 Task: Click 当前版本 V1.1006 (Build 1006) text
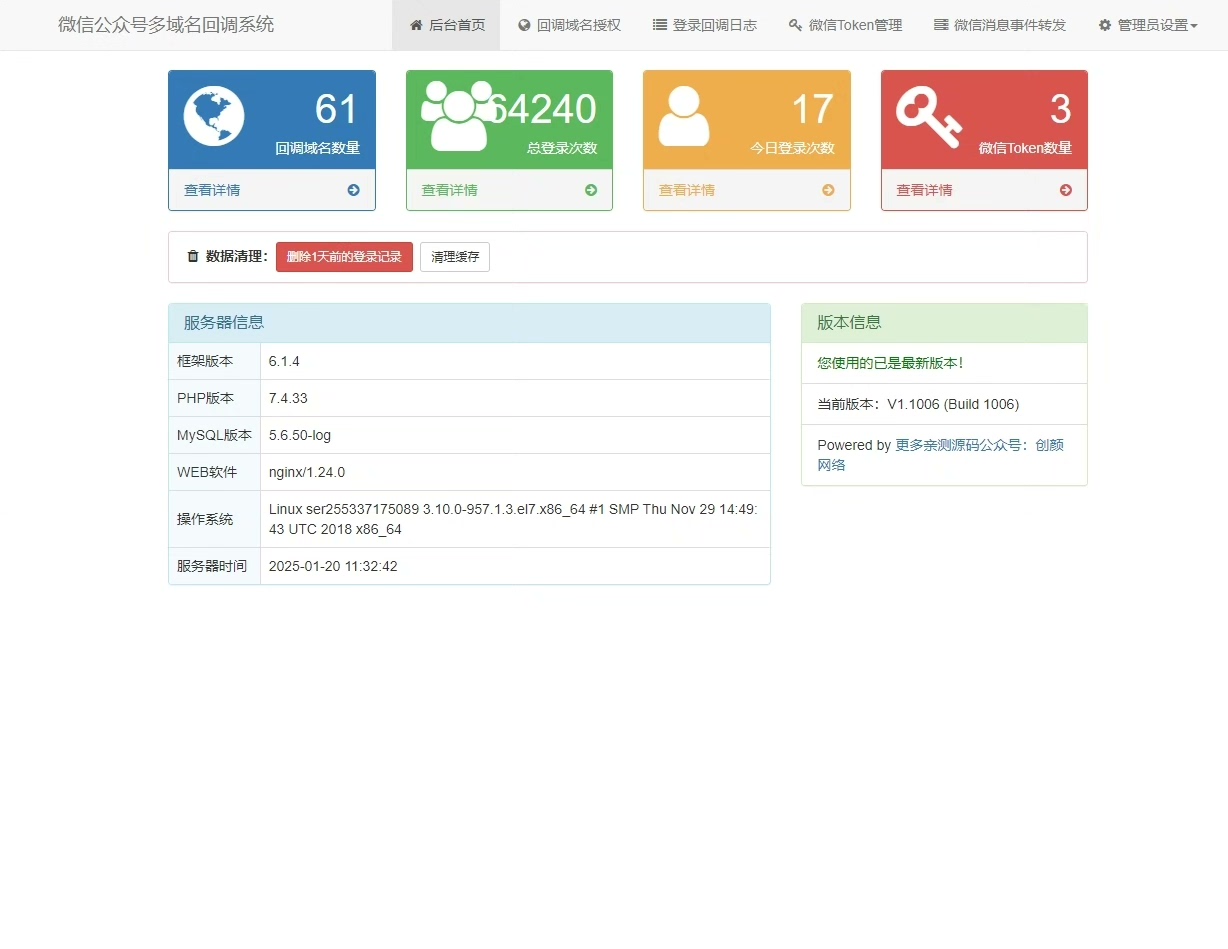pyautogui.click(x=918, y=404)
